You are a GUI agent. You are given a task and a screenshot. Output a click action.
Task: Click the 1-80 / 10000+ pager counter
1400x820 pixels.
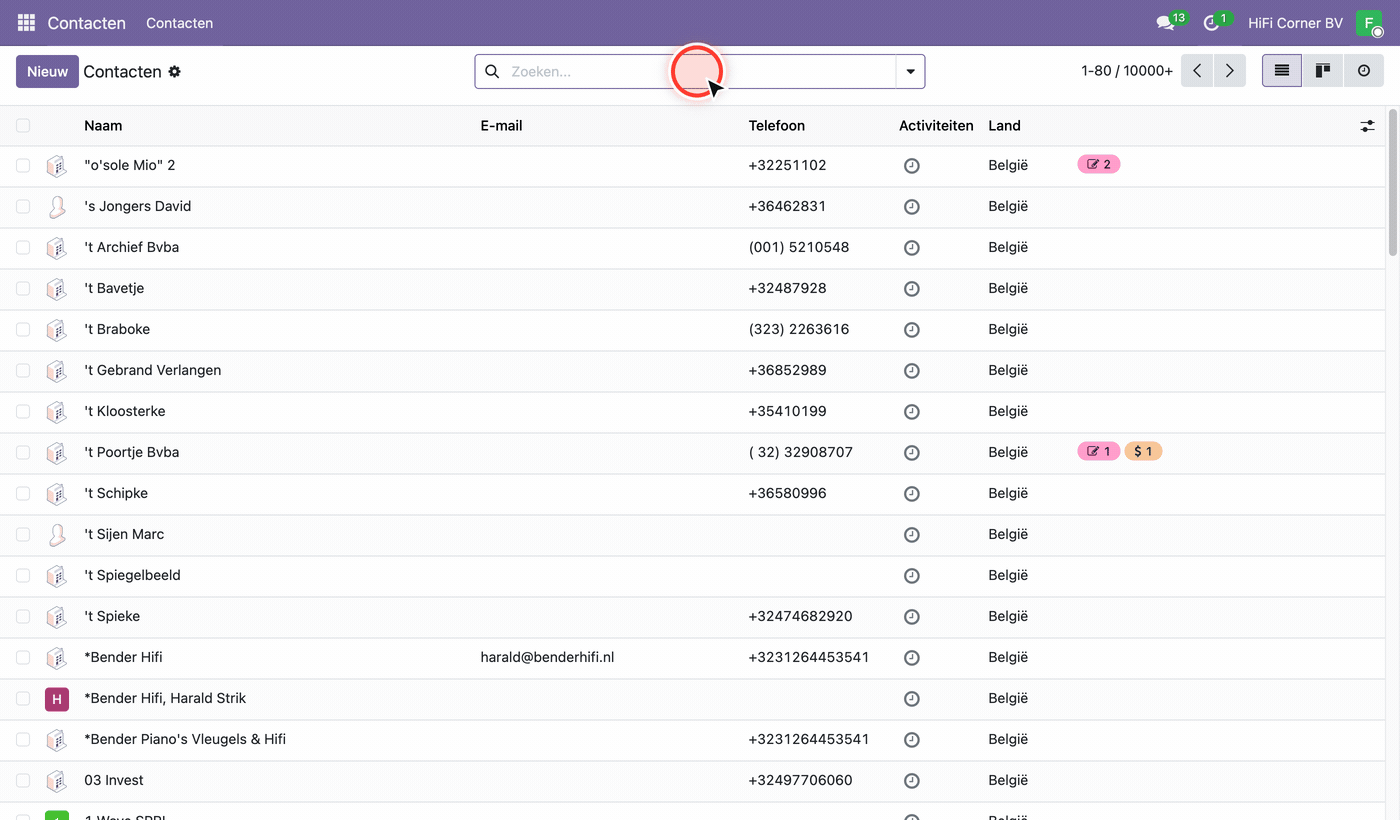tap(1127, 71)
